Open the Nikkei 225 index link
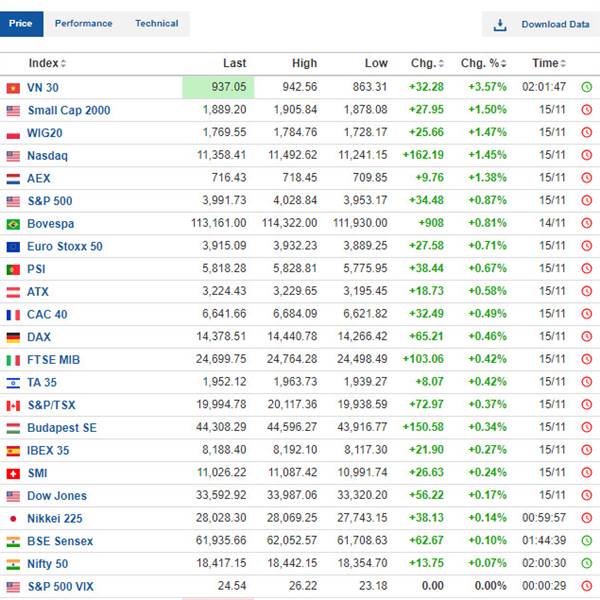 [x=55, y=518]
